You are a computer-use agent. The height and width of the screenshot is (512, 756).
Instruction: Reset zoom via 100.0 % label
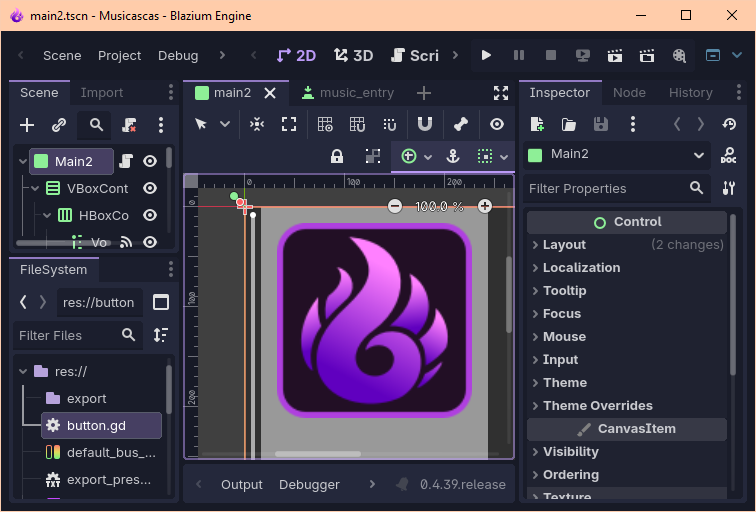coord(439,207)
